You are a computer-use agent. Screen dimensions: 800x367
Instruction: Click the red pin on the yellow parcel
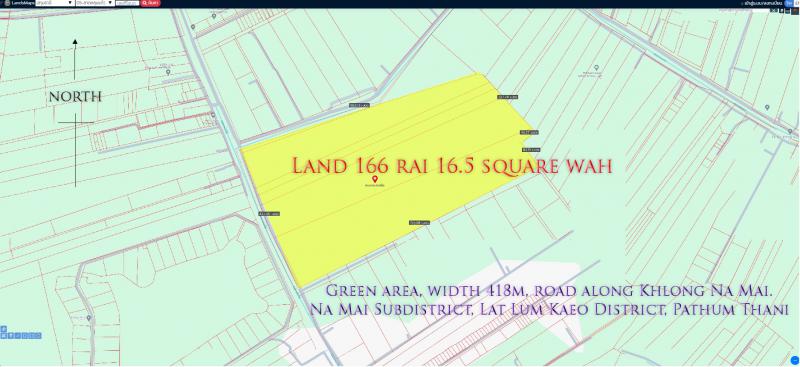point(375,179)
